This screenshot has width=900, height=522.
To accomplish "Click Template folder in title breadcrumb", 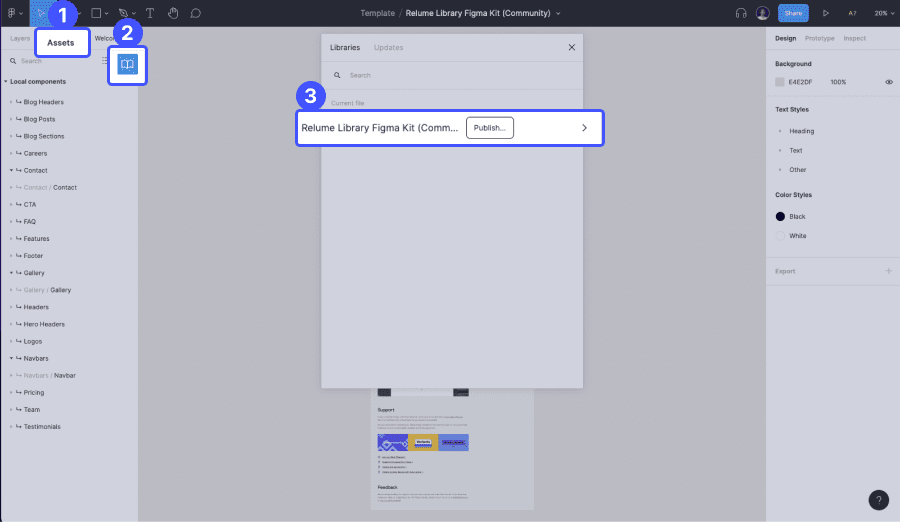I will tap(377, 13).
